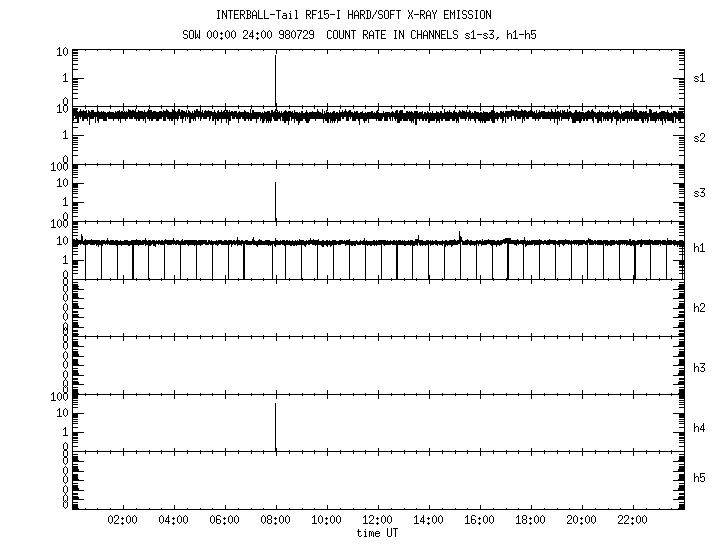Select the s3 channel label

[700, 194]
